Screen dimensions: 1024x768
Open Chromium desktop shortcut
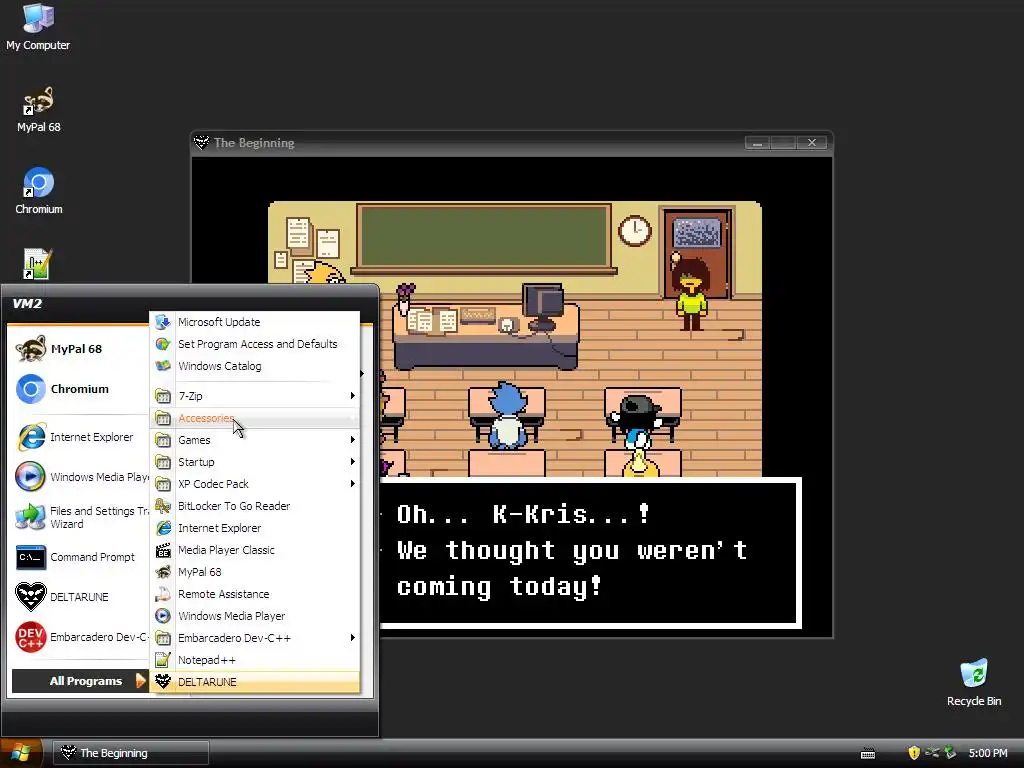[38, 191]
